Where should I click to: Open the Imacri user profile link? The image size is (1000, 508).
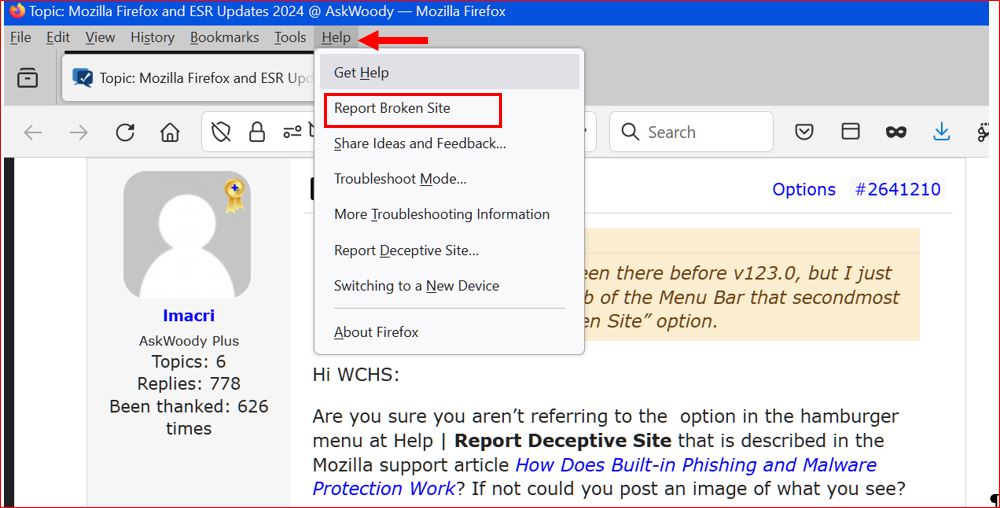point(188,316)
